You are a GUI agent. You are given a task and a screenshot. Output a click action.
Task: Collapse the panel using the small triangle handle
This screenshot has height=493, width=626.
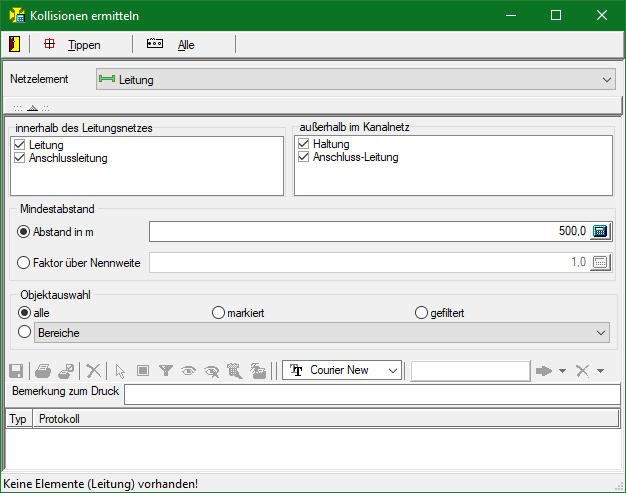click(x=32, y=107)
